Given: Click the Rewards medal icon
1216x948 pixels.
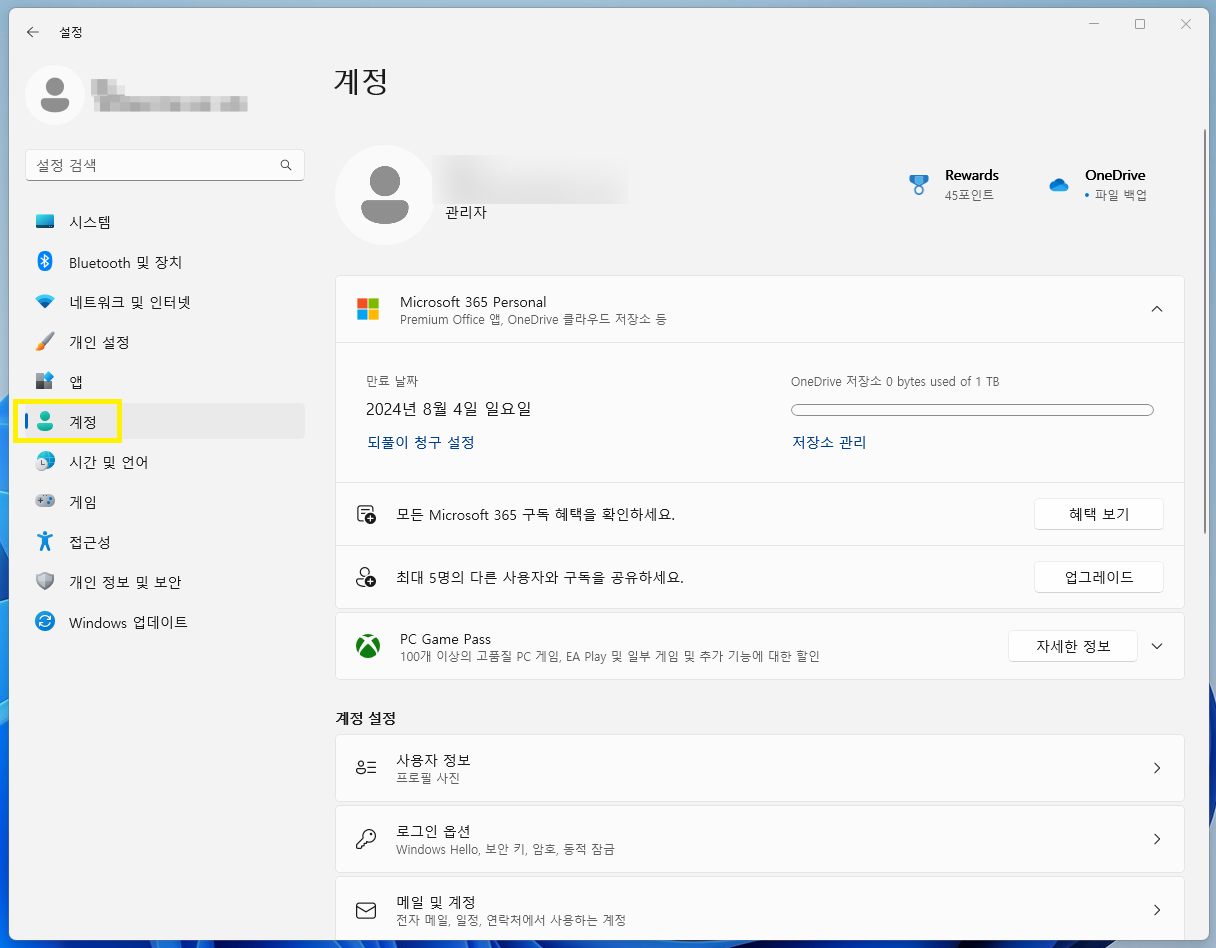Looking at the screenshot, I should click(919, 185).
